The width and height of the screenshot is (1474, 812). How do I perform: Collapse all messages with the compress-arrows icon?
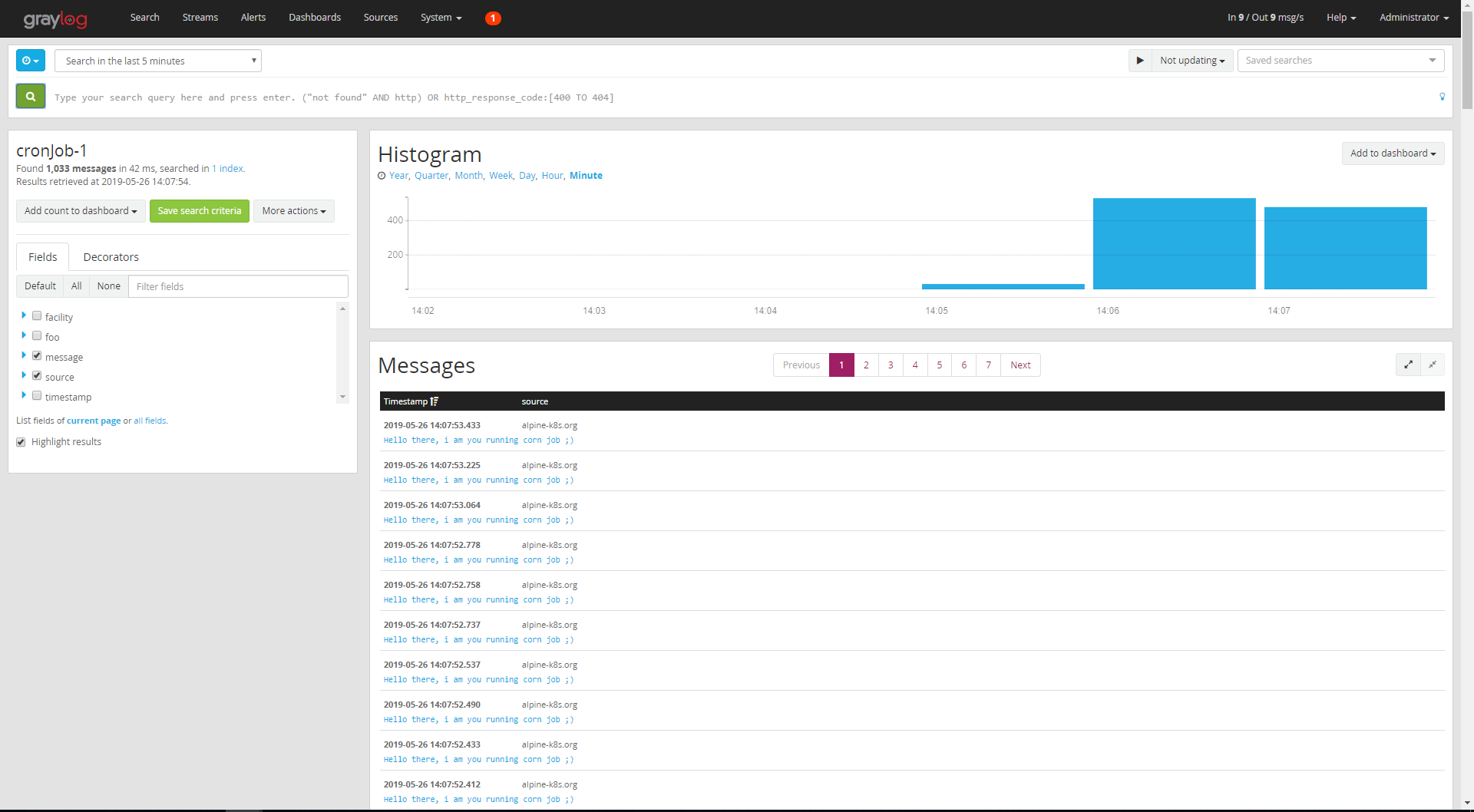pos(1433,365)
